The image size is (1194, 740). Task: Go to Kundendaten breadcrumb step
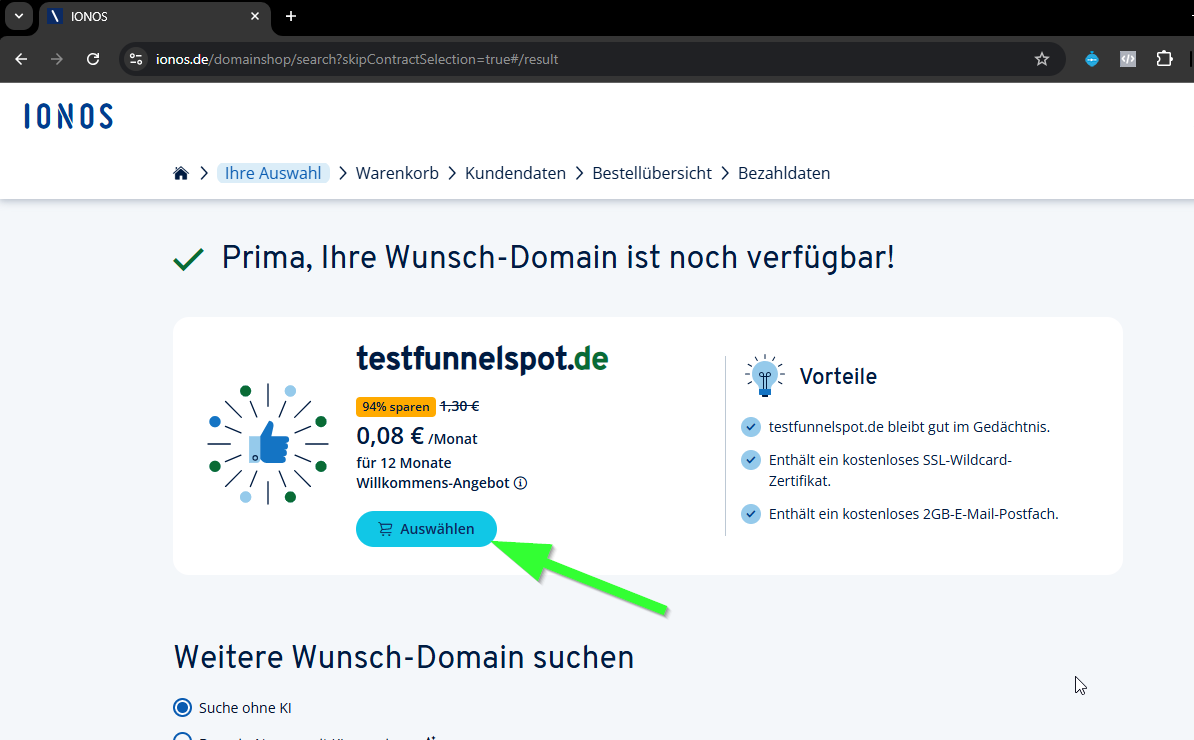(x=516, y=173)
